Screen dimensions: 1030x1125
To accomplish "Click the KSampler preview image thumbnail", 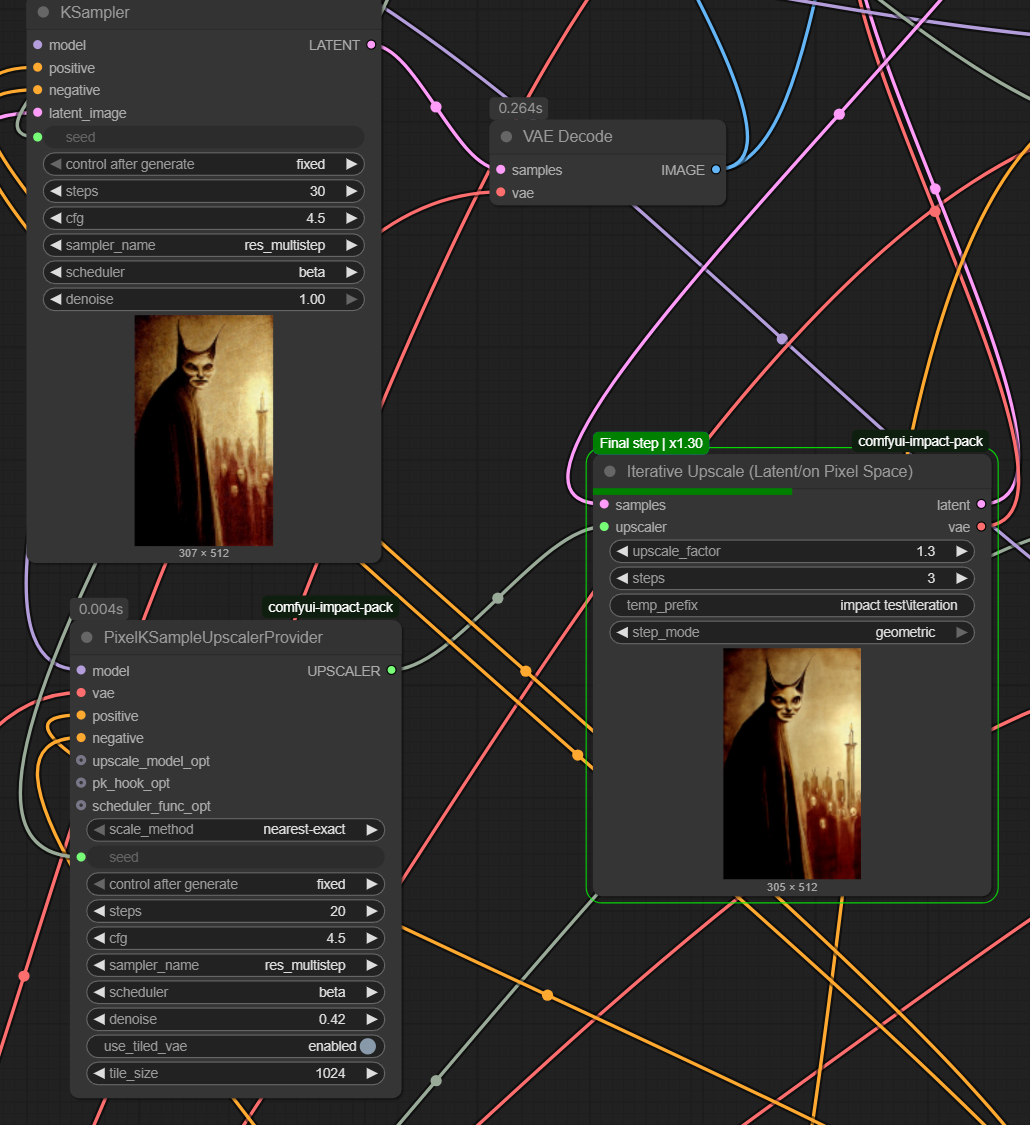I will (204, 430).
